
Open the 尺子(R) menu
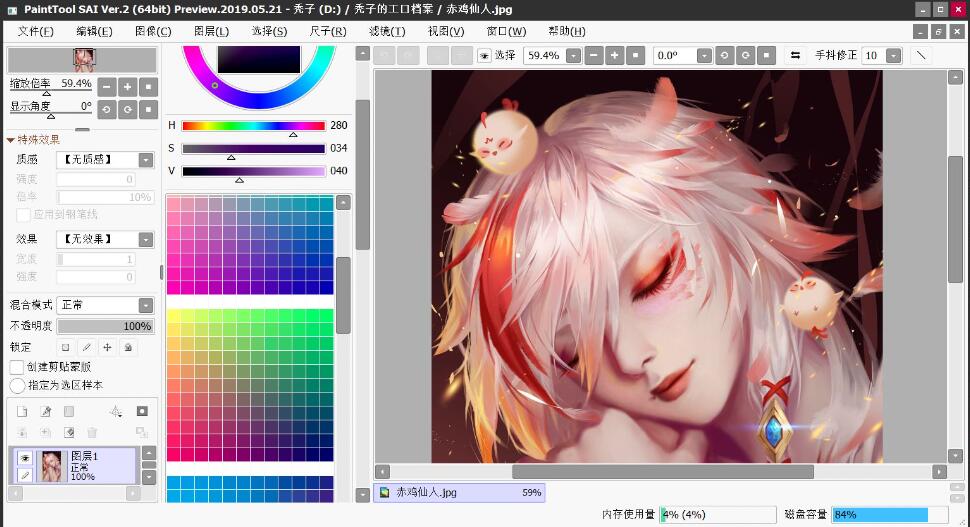tap(328, 31)
